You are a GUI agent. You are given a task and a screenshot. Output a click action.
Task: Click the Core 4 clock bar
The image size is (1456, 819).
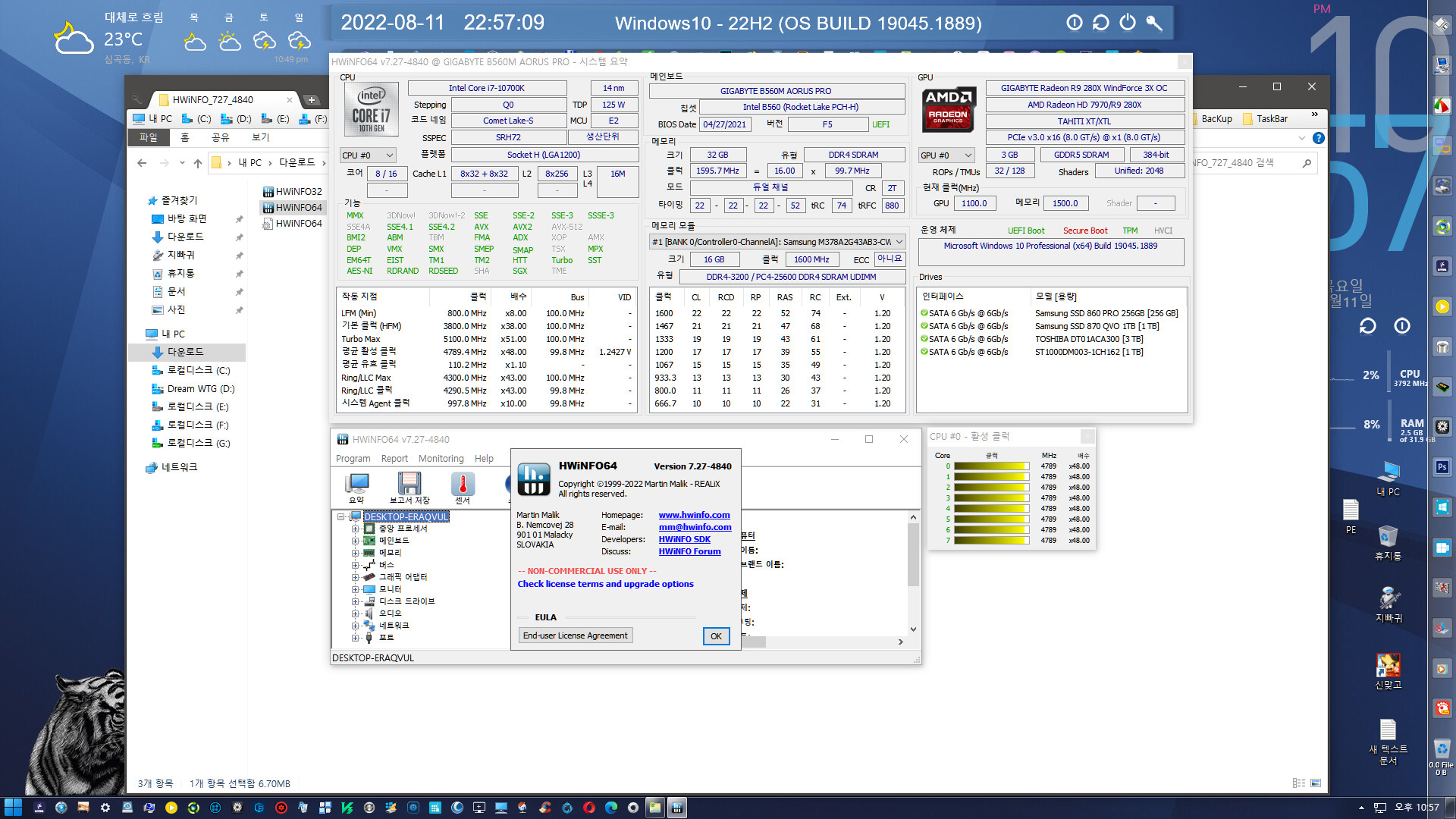991,509
